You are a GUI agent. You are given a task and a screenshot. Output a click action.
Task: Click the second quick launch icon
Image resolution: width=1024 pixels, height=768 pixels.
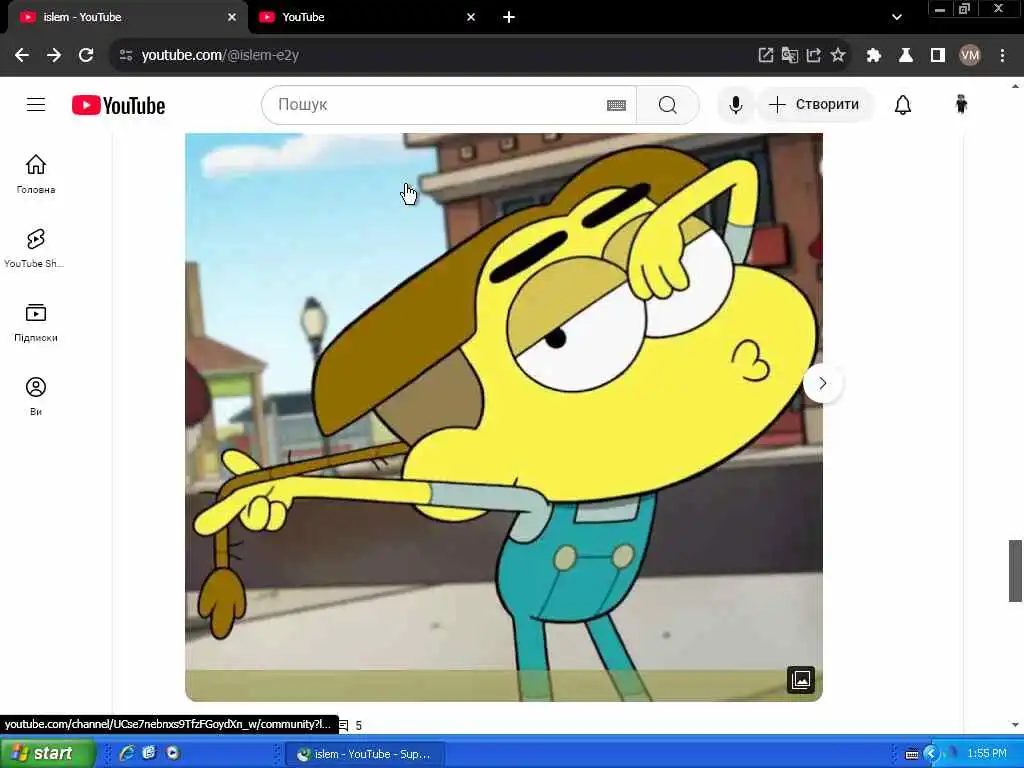[x=150, y=753]
